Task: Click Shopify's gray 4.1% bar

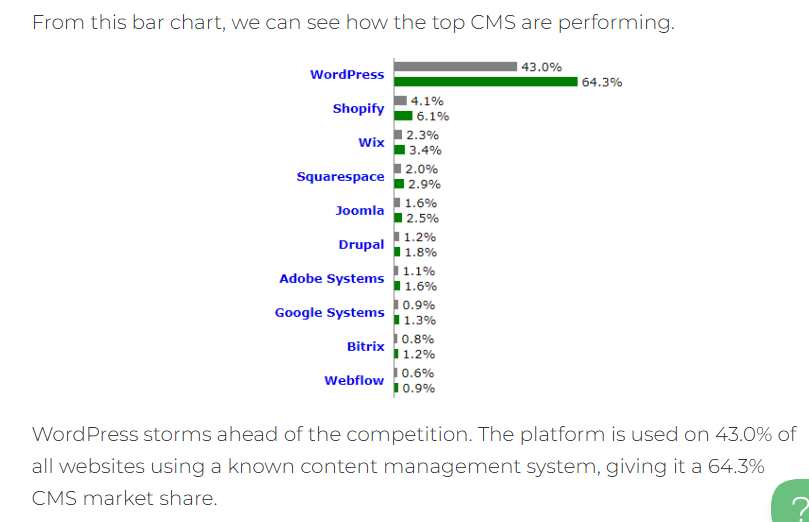Action: (400, 101)
